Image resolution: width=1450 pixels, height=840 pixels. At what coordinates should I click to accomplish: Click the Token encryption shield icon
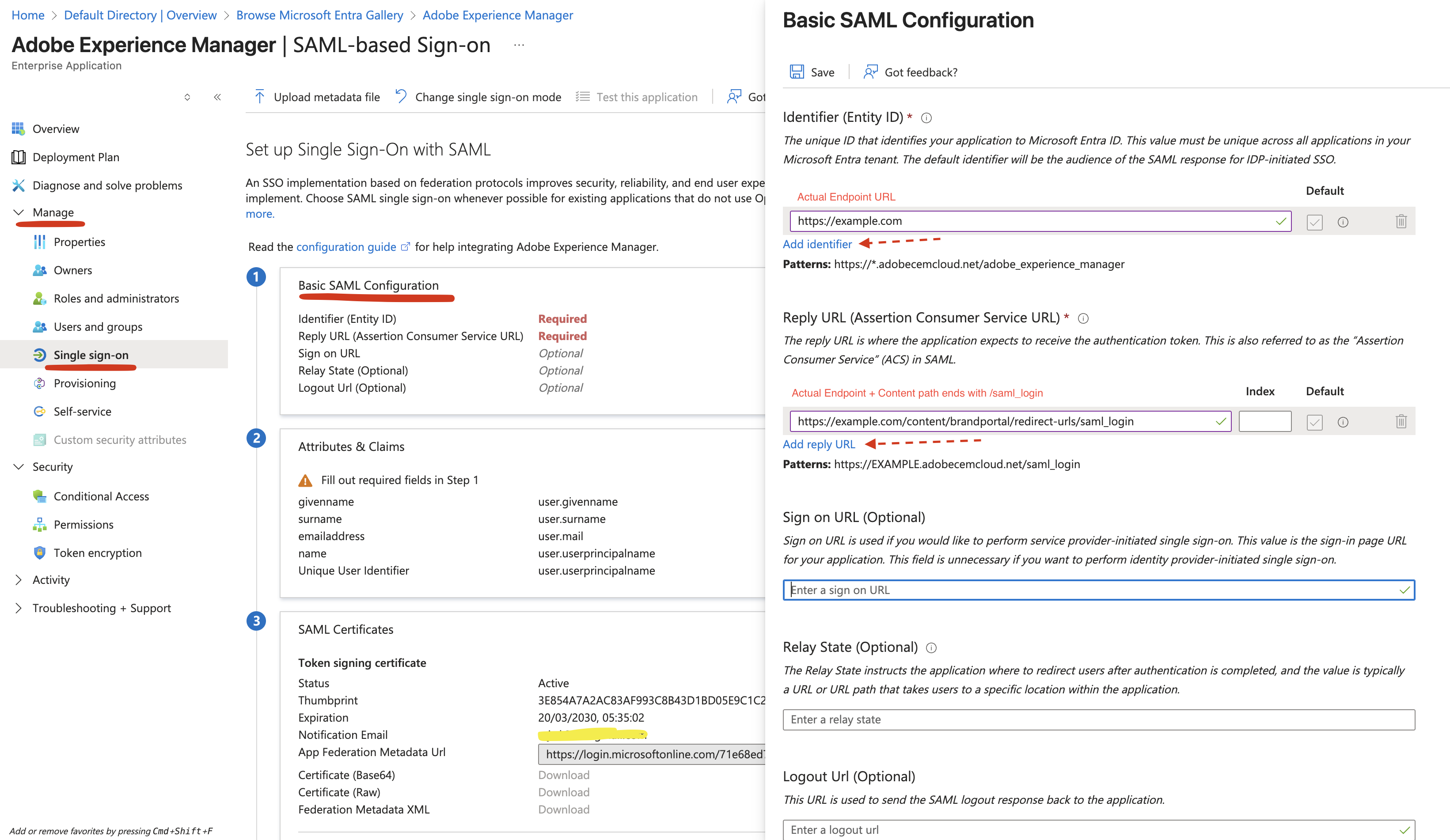click(x=39, y=553)
